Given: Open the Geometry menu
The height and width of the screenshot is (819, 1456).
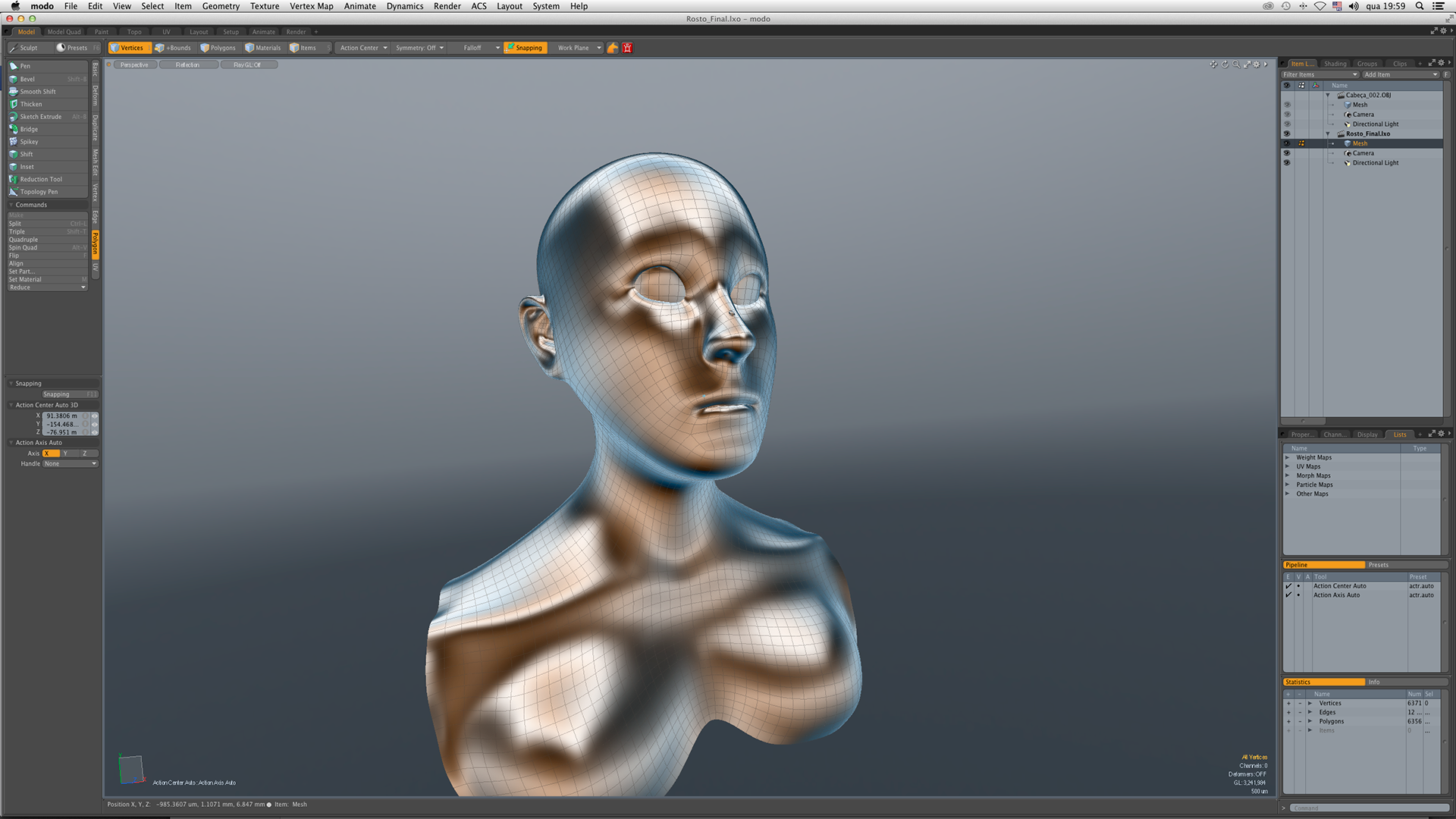Looking at the screenshot, I should pyautogui.click(x=220, y=6).
